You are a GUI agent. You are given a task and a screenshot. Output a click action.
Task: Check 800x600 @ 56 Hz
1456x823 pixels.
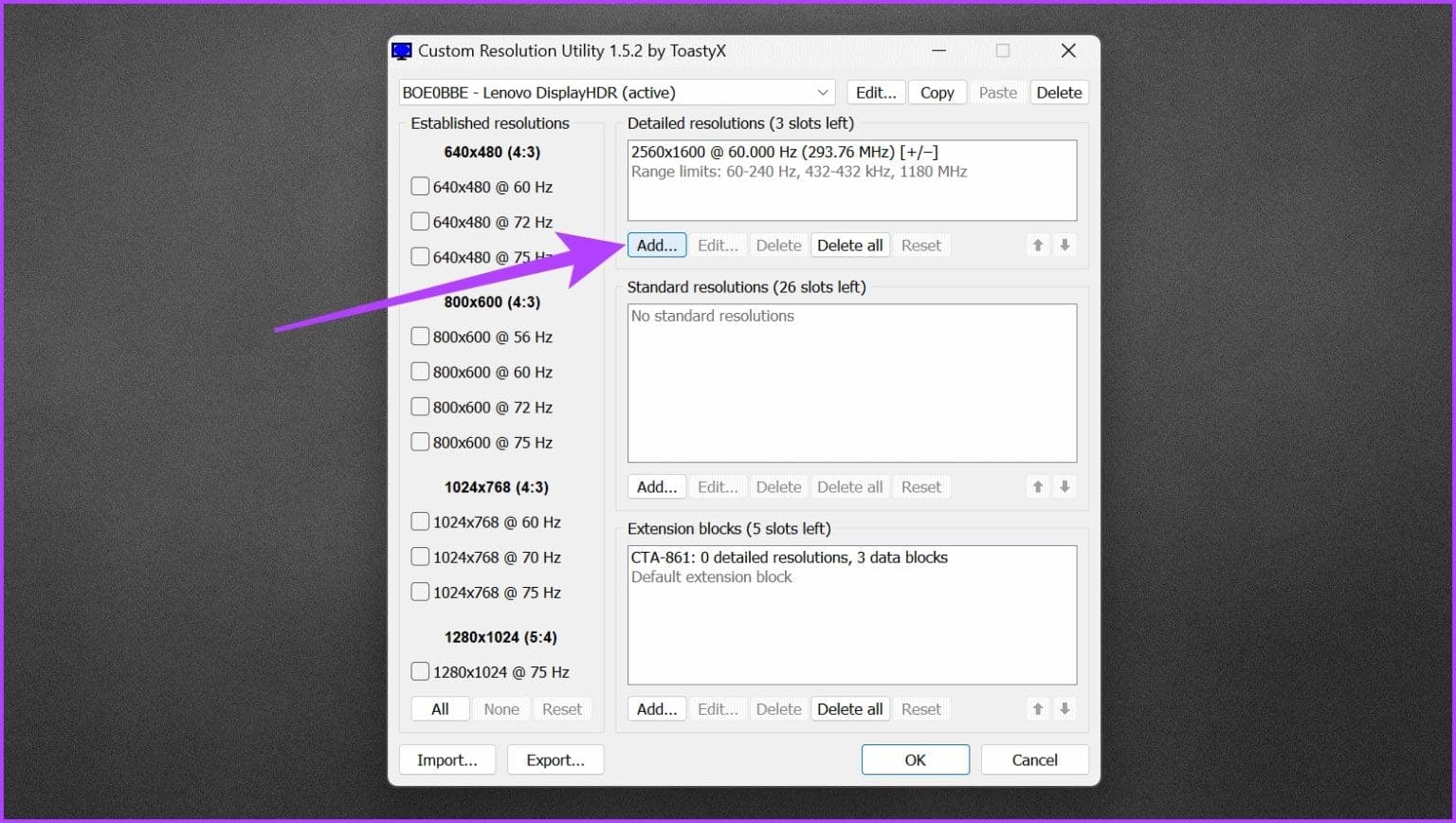[x=420, y=337]
